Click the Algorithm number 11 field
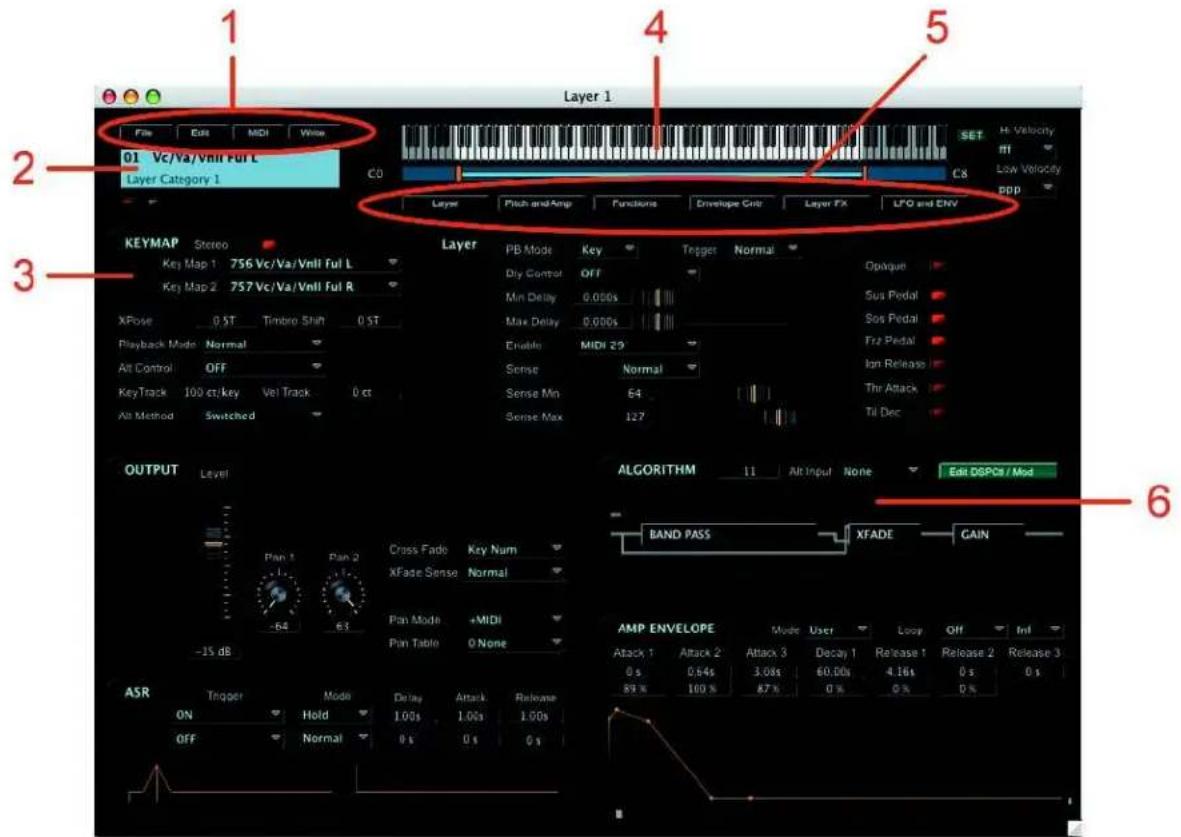The width and height of the screenshot is (1181, 837). (x=749, y=472)
